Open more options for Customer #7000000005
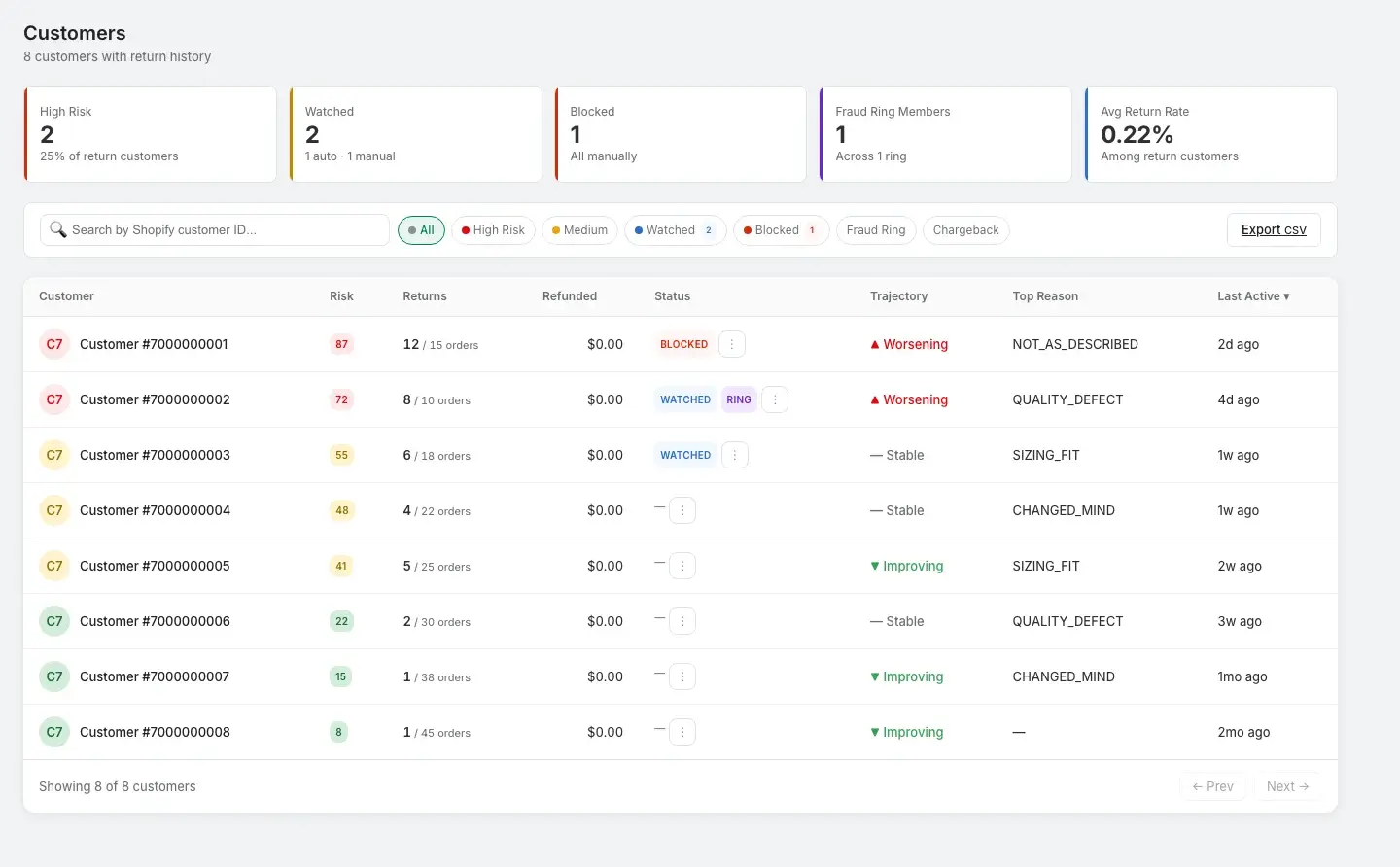Image resolution: width=1400 pixels, height=867 pixels. pyautogui.click(x=682, y=566)
